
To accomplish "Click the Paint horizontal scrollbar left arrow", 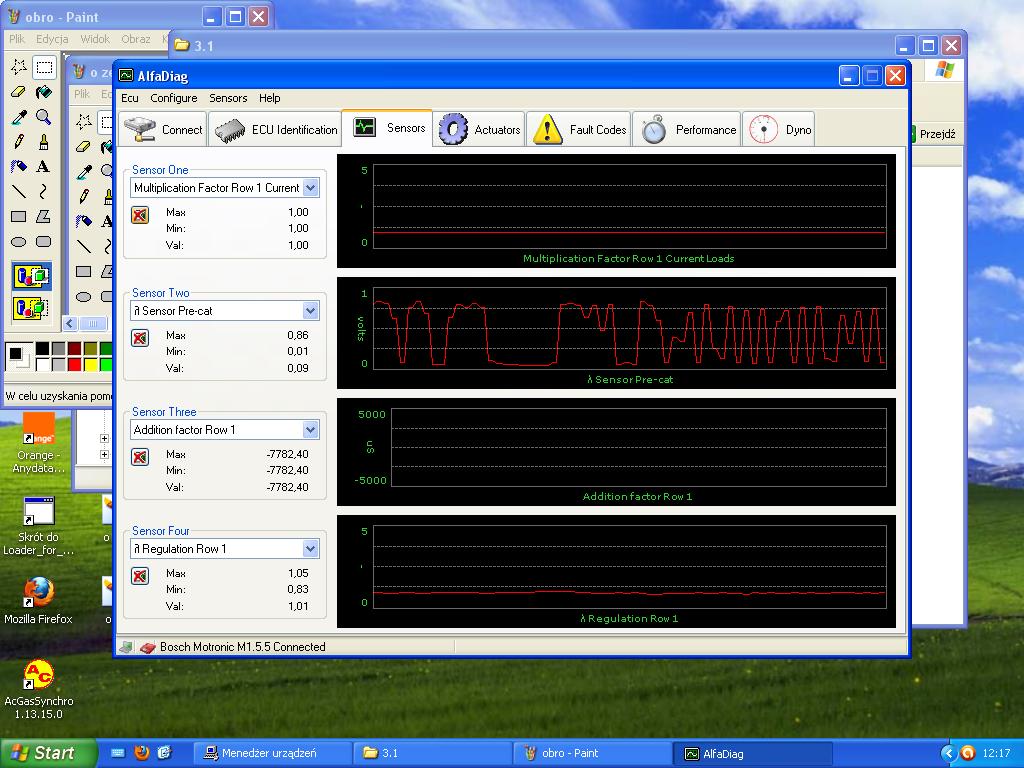I will tap(70, 323).
